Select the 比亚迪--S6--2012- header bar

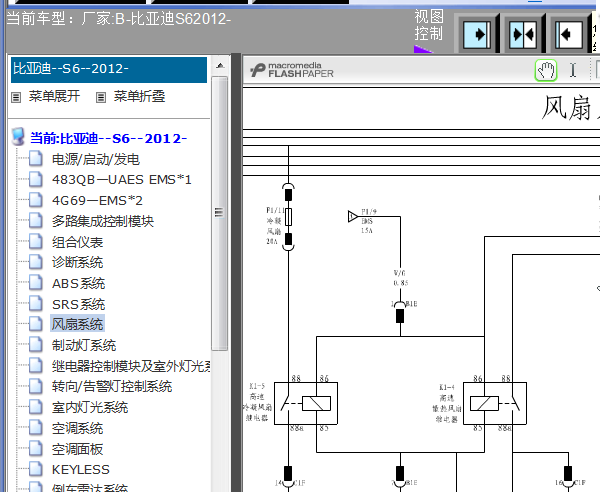tap(109, 70)
